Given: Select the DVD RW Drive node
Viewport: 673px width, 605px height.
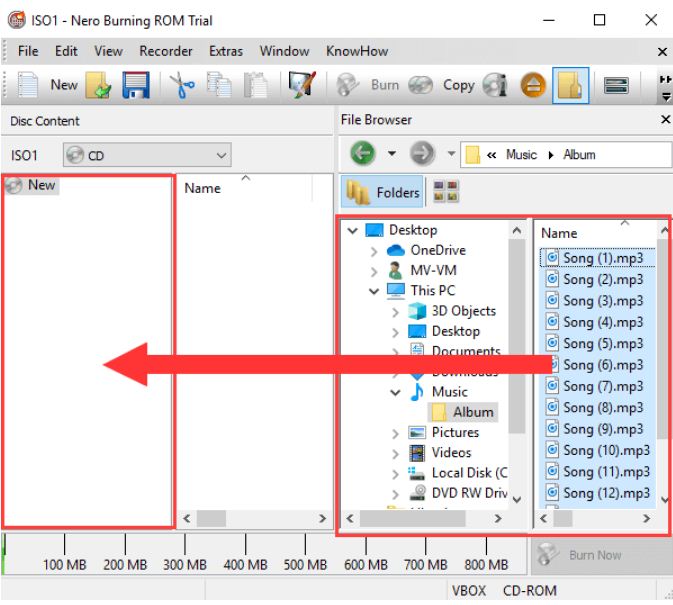Looking at the screenshot, I should coord(470,493).
